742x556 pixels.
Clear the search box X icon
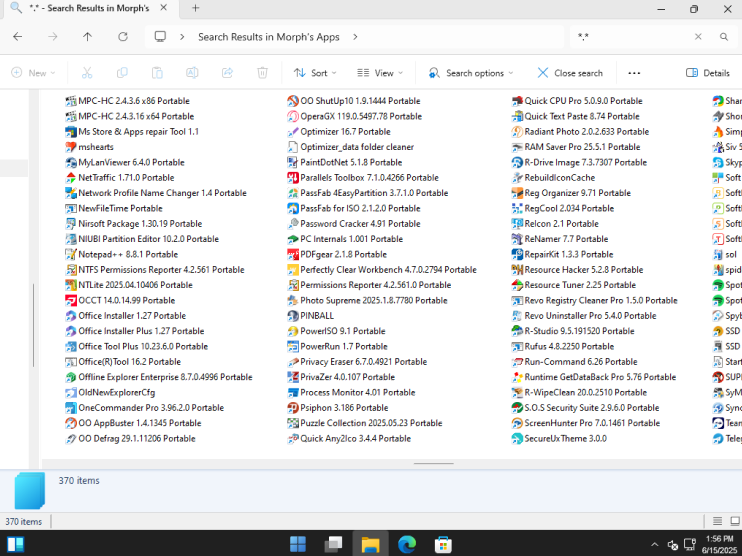[698, 36]
